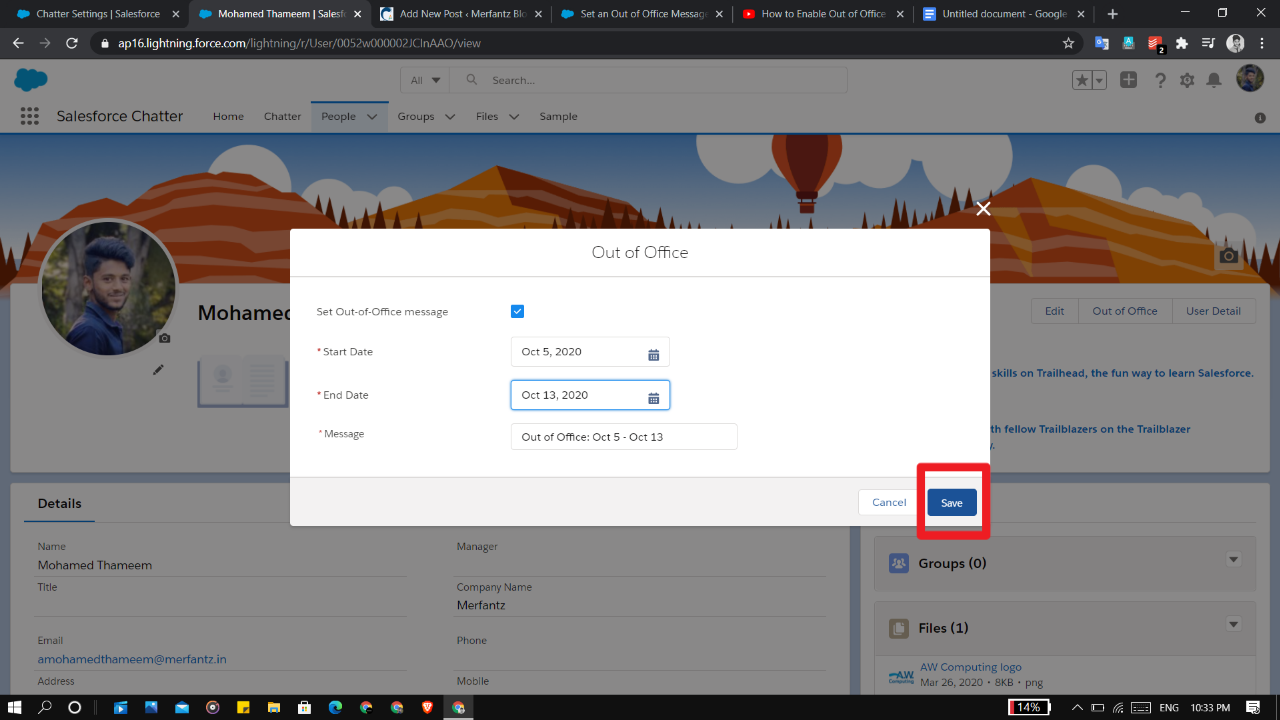Cancel the Out of Office dialog
Image resolution: width=1280 pixels, height=720 pixels.
[x=888, y=502]
